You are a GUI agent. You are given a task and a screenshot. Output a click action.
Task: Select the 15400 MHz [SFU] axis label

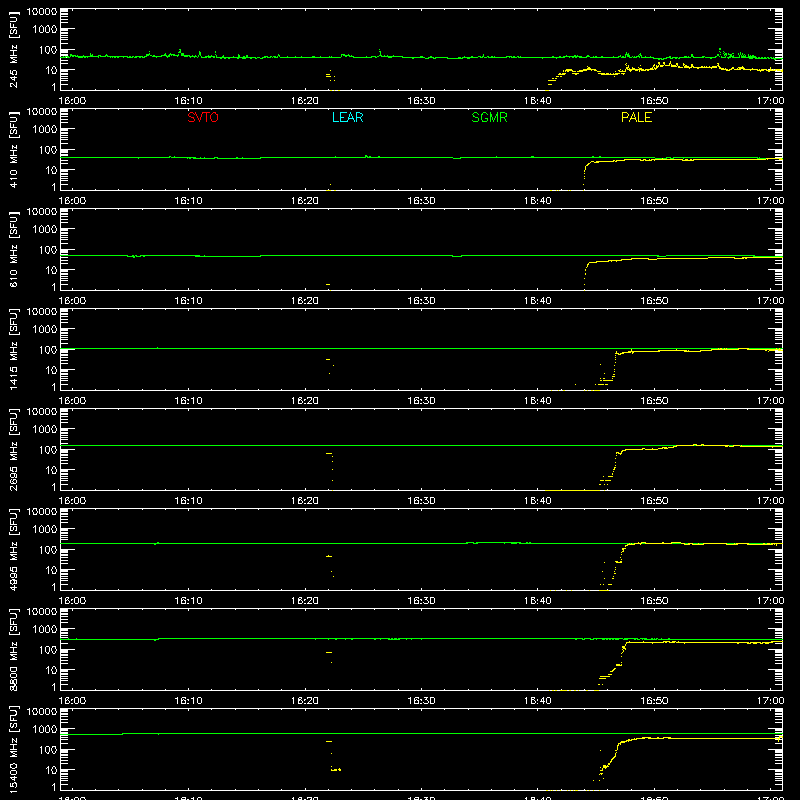14,749
